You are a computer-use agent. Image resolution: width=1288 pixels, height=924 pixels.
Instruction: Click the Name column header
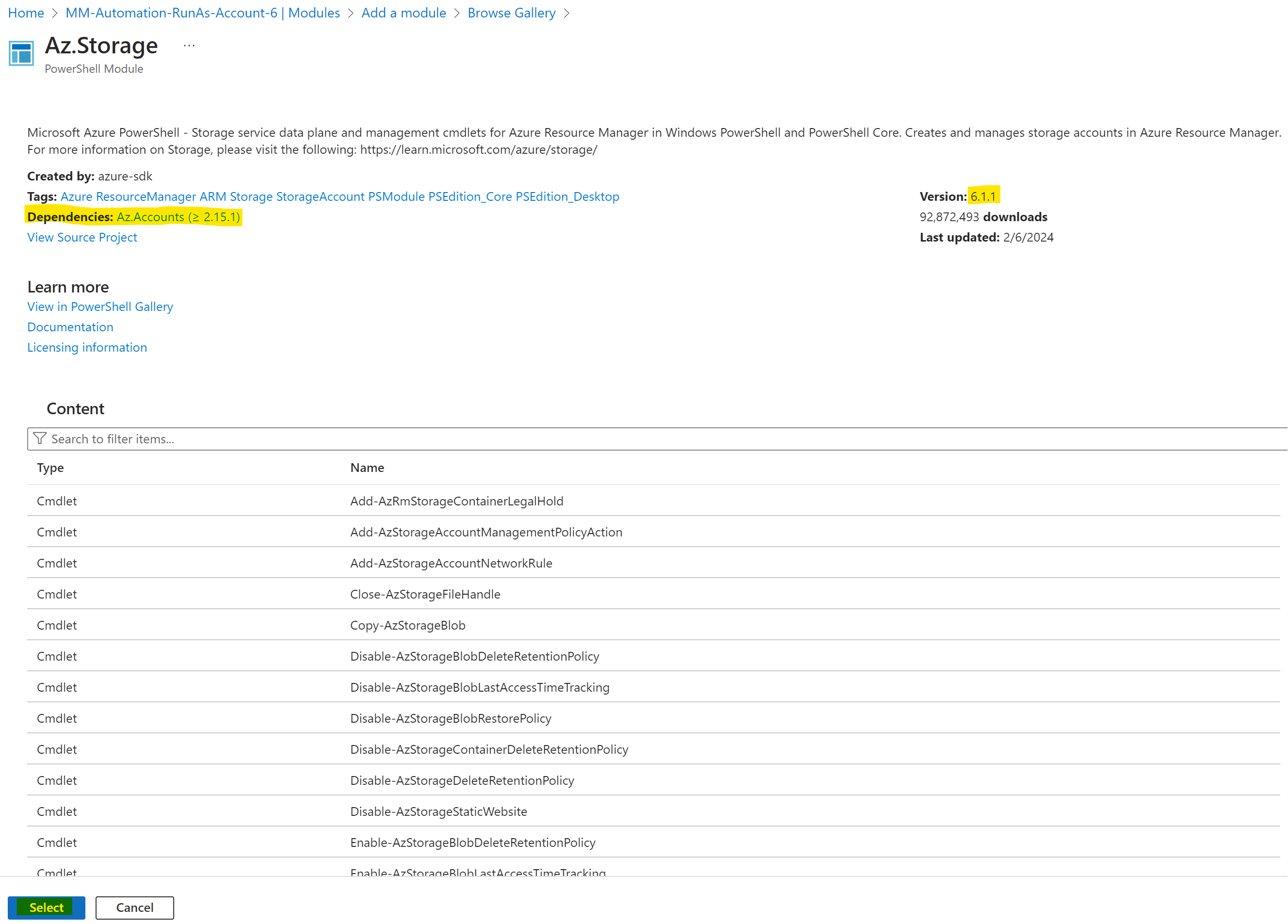[x=367, y=468]
